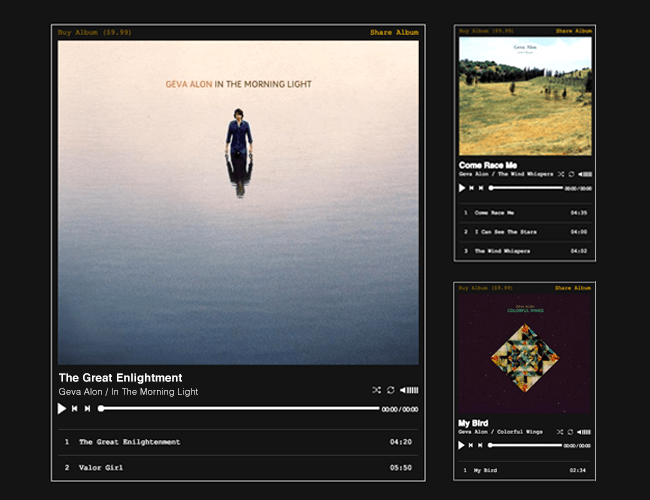The width and height of the screenshot is (650, 500).
Task: Click Share Album in main player
Action: [394, 32]
